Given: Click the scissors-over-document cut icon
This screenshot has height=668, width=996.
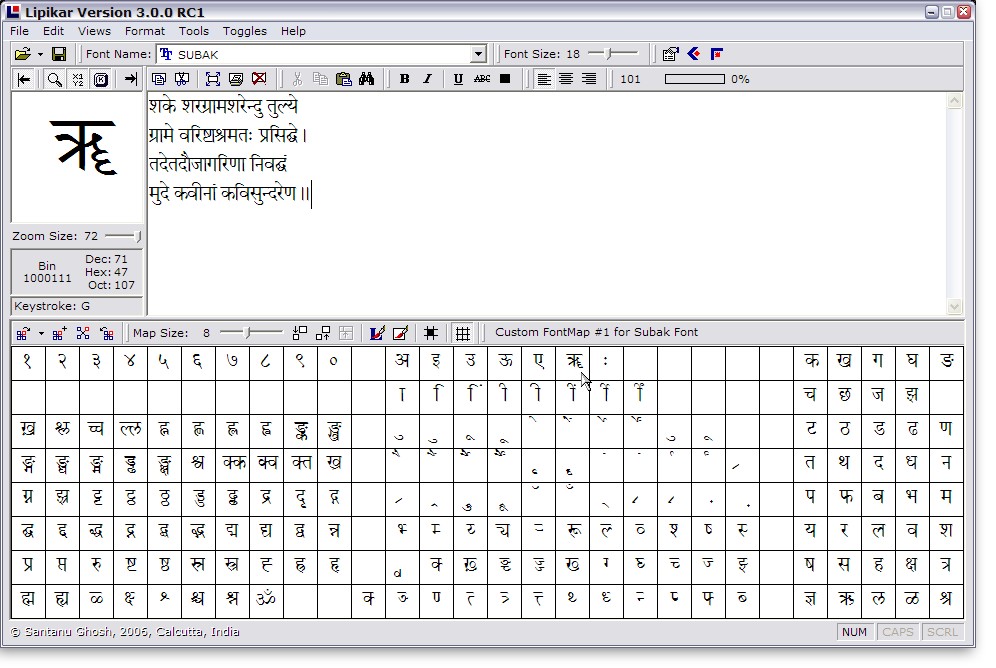Looking at the screenshot, I should pos(182,79).
